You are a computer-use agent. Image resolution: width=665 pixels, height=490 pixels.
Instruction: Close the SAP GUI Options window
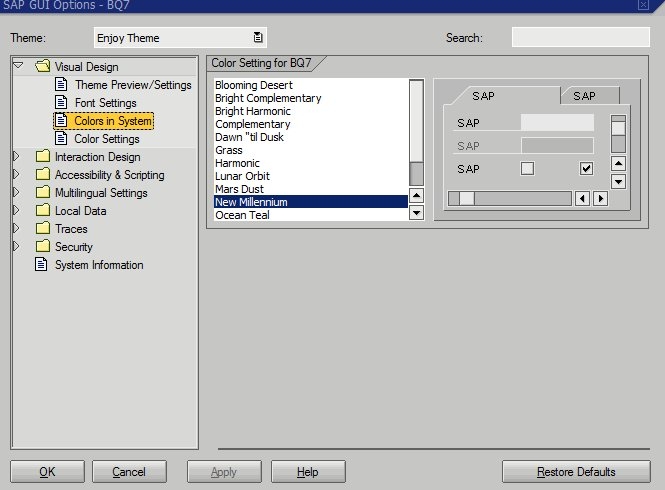click(643, 5)
